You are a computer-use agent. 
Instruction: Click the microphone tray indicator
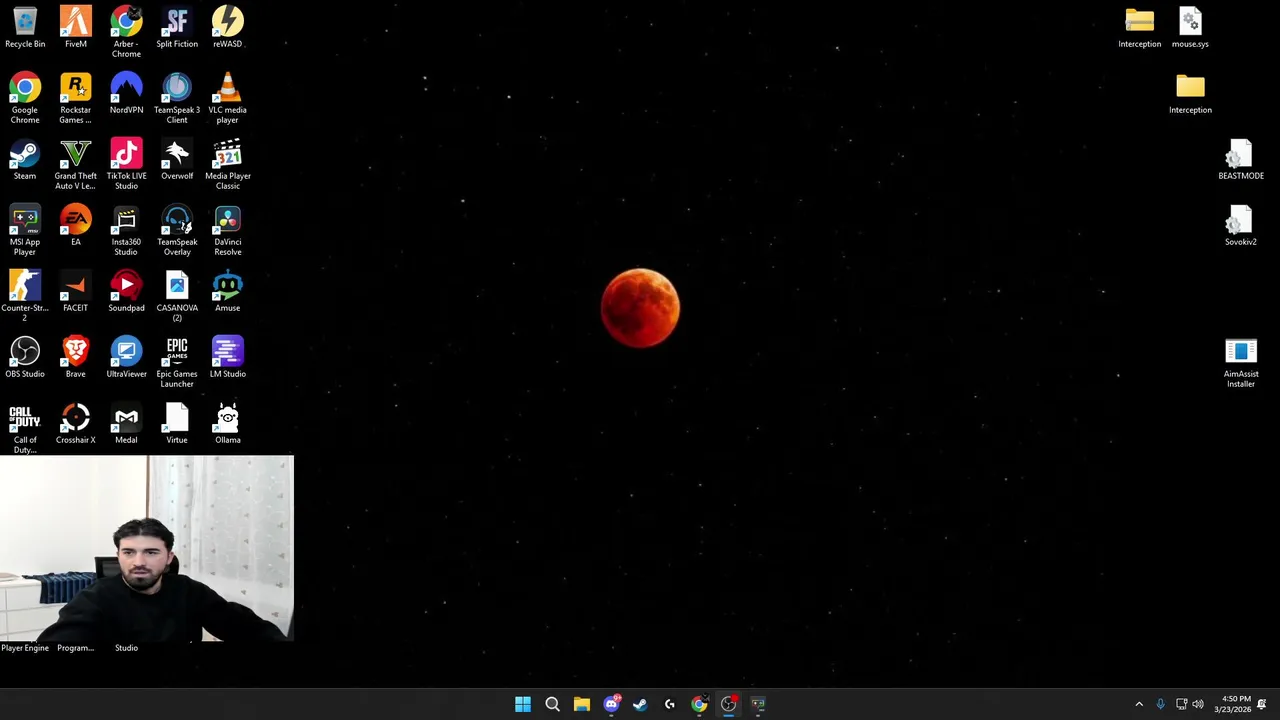pos(1160,704)
